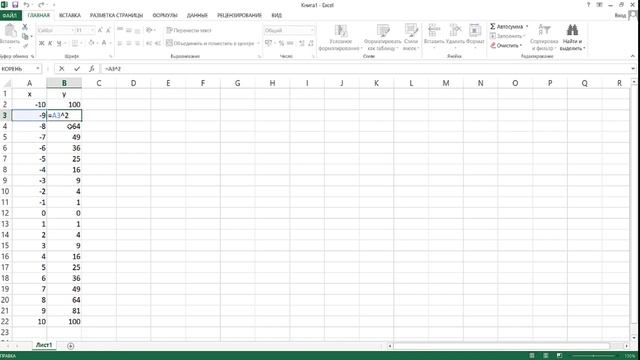The width and height of the screenshot is (640, 360).
Task: Open the ФАЙЛ tab
Action: point(10,16)
